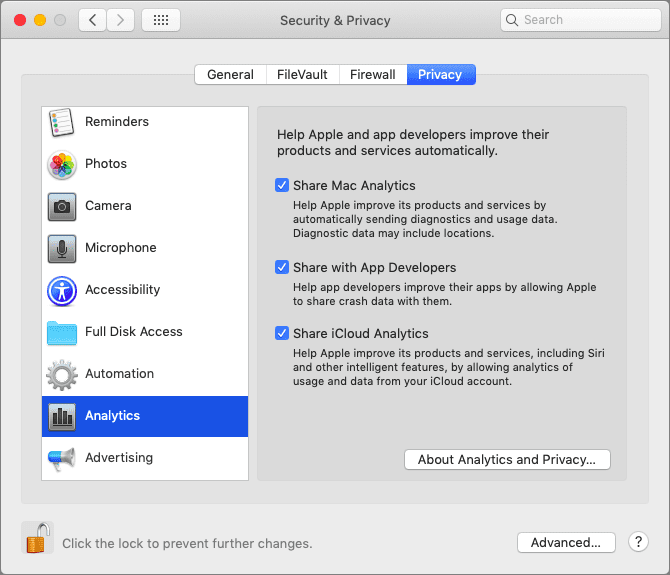Image resolution: width=670 pixels, height=575 pixels.
Task: Select the Automation gear icon
Action: tap(62, 375)
